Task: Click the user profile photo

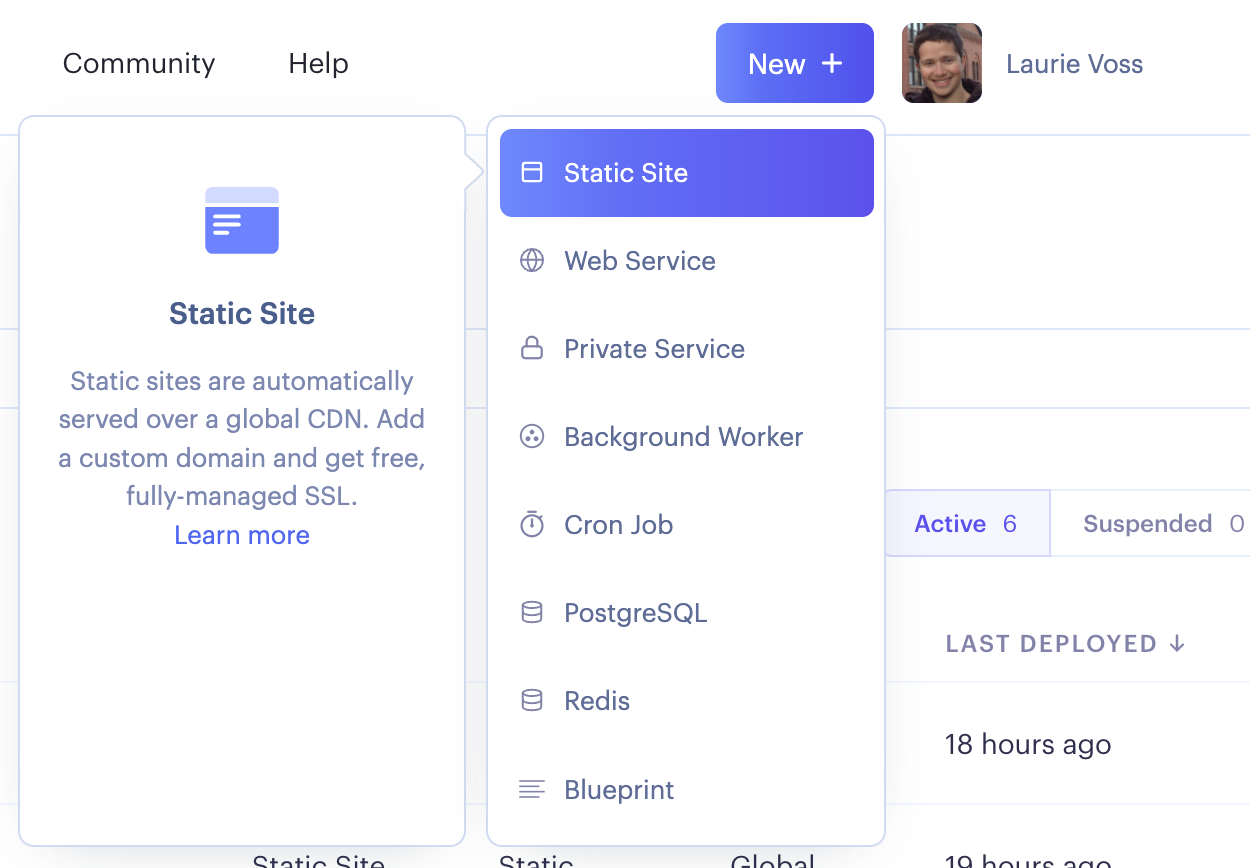Action: point(941,64)
